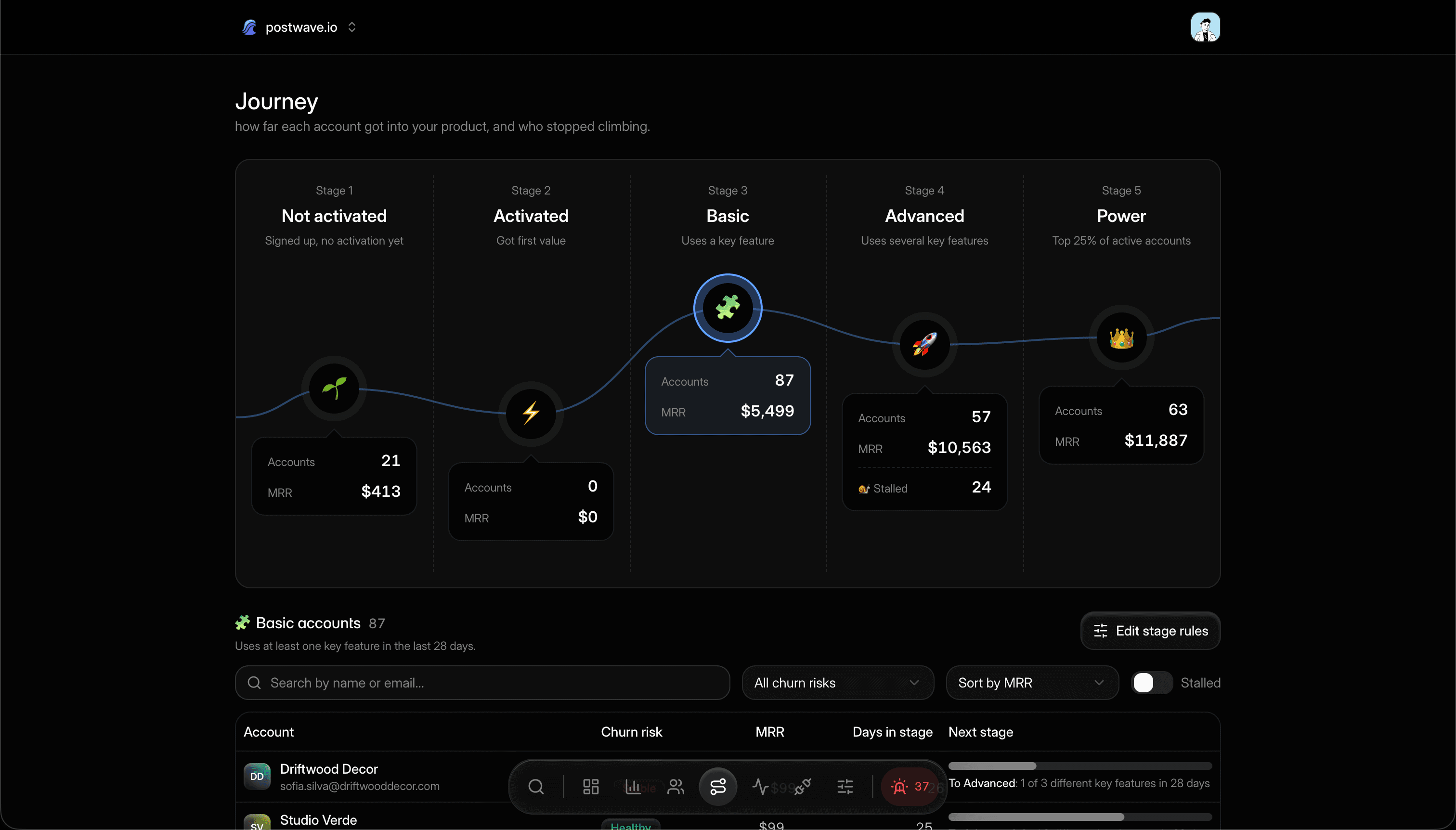Click the Basic accounts section heading
The image size is (1456, 830).
[309, 622]
